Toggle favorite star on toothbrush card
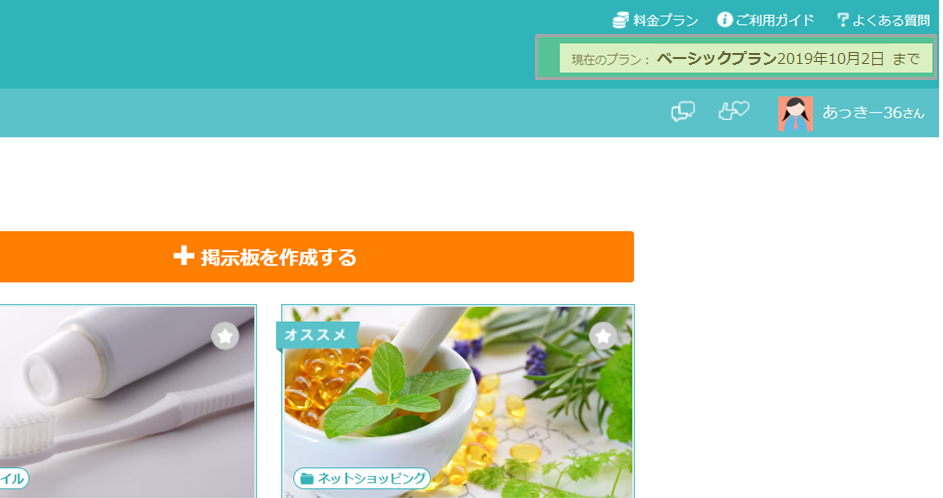943x498 pixels. 225,336
